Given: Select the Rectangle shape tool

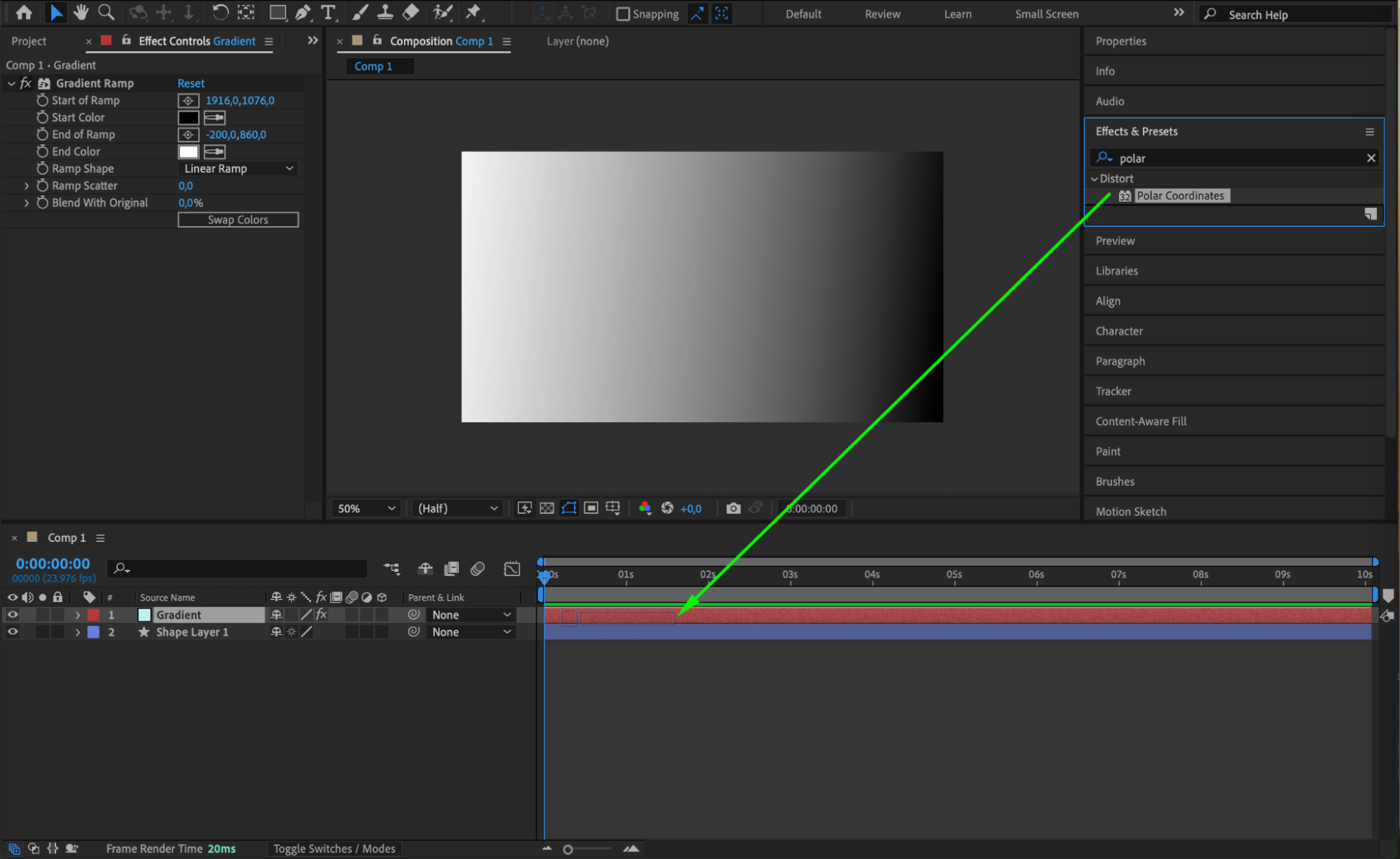Looking at the screenshot, I should pyautogui.click(x=277, y=12).
